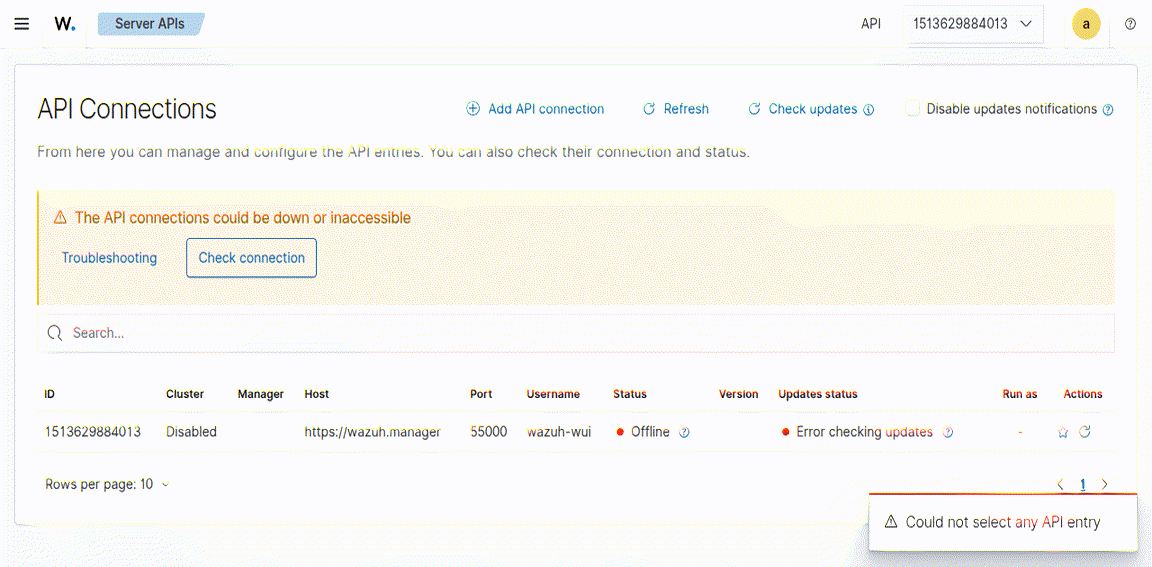This screenshot has width=1152, height=567.
Task: Click the Check connection button
Action: point(251,258)
